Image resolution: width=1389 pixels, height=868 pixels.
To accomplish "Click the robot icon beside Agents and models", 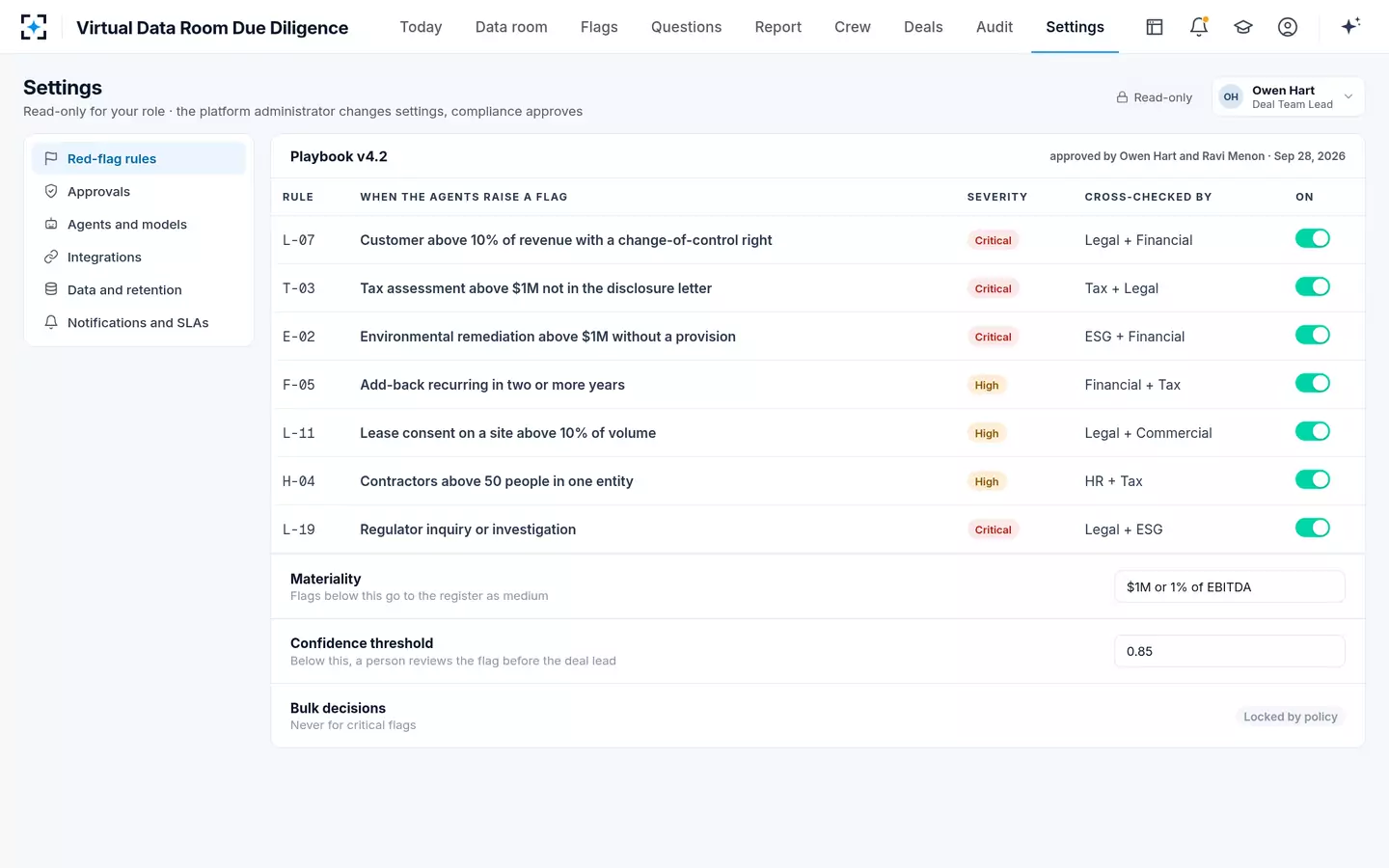I will tap(51, 224).
